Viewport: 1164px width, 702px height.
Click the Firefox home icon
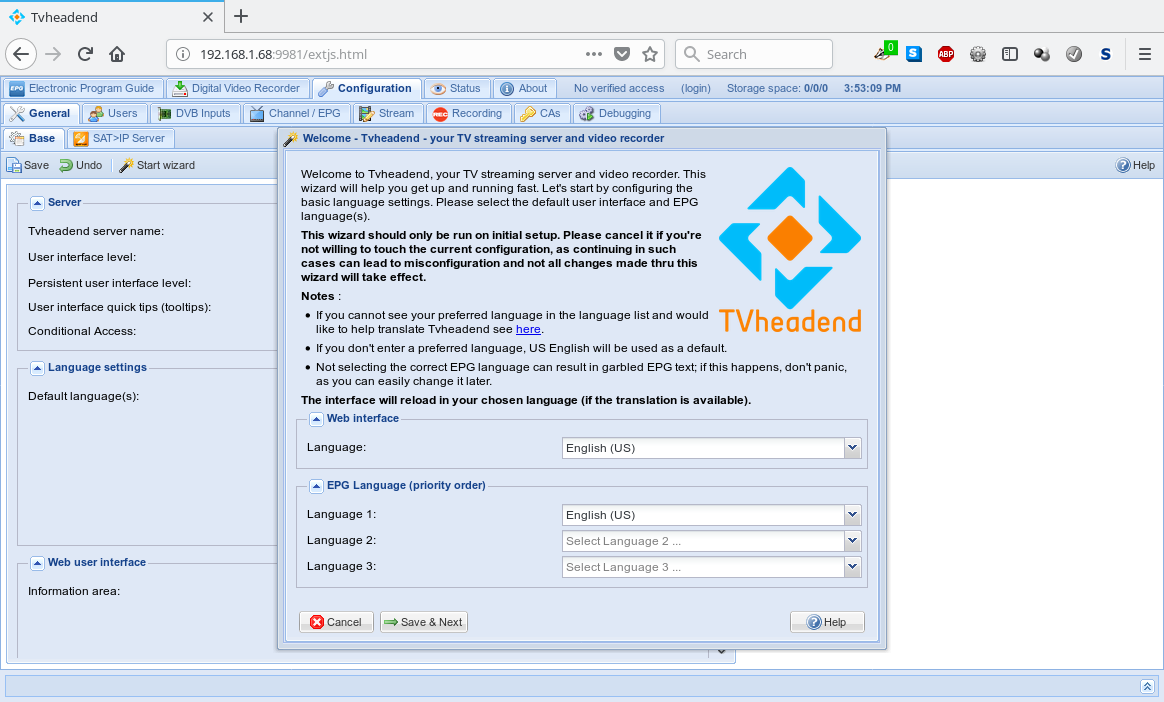pos(117,54)
